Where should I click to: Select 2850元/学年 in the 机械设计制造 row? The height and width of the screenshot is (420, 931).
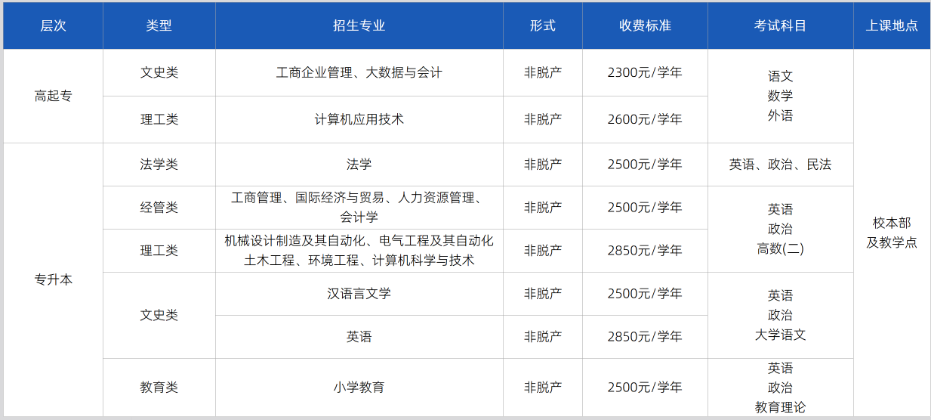click(x=645, y=251)
